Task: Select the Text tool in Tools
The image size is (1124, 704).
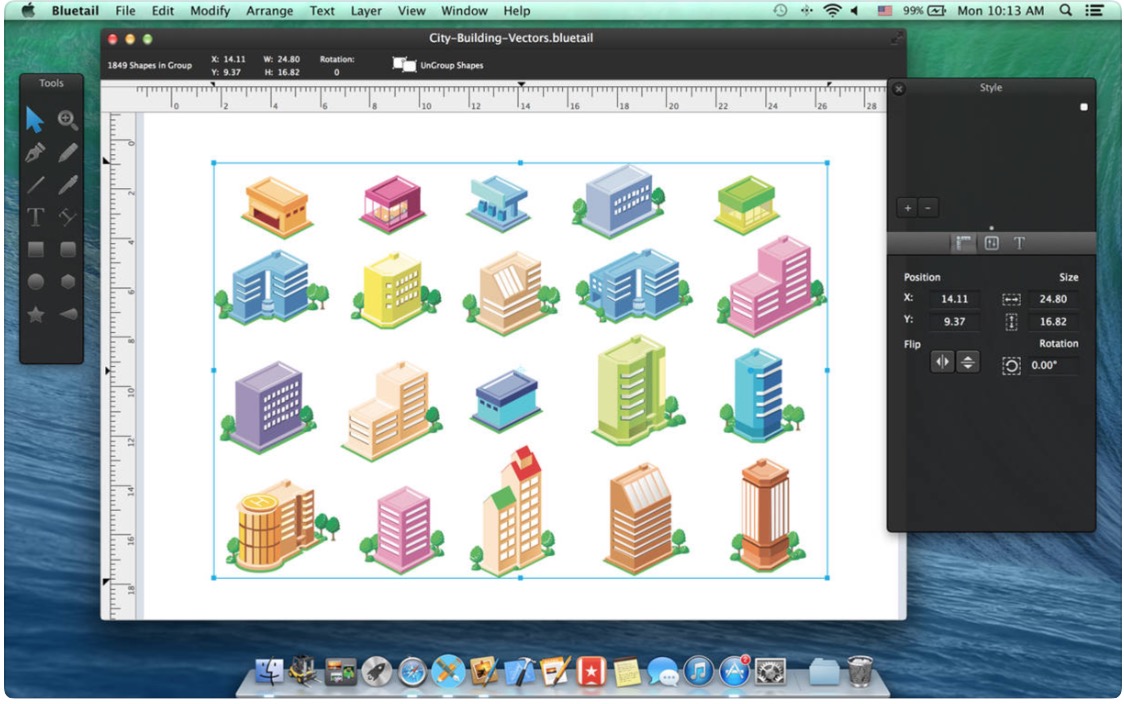Action: point(35,217)
